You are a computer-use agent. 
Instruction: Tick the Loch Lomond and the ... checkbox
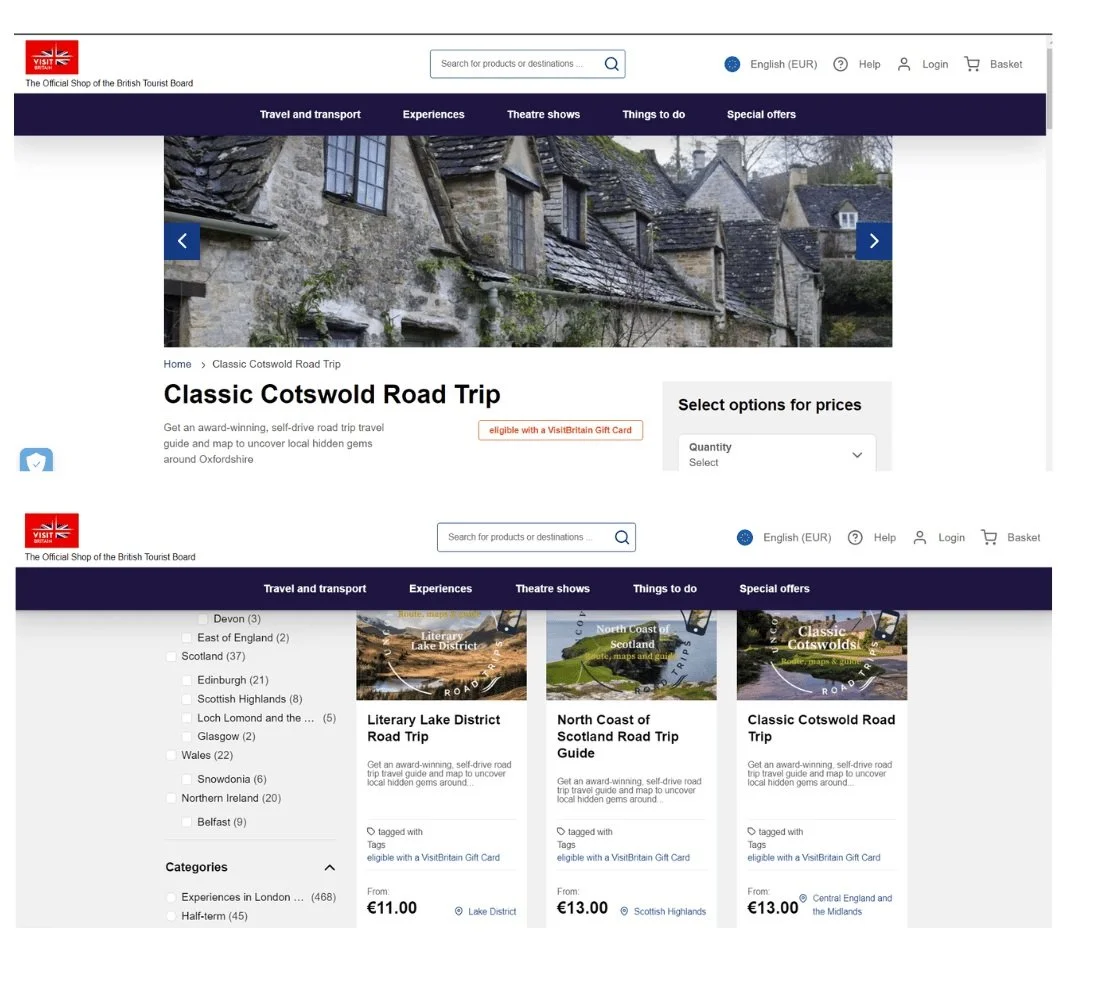click(x=187, y=718)
